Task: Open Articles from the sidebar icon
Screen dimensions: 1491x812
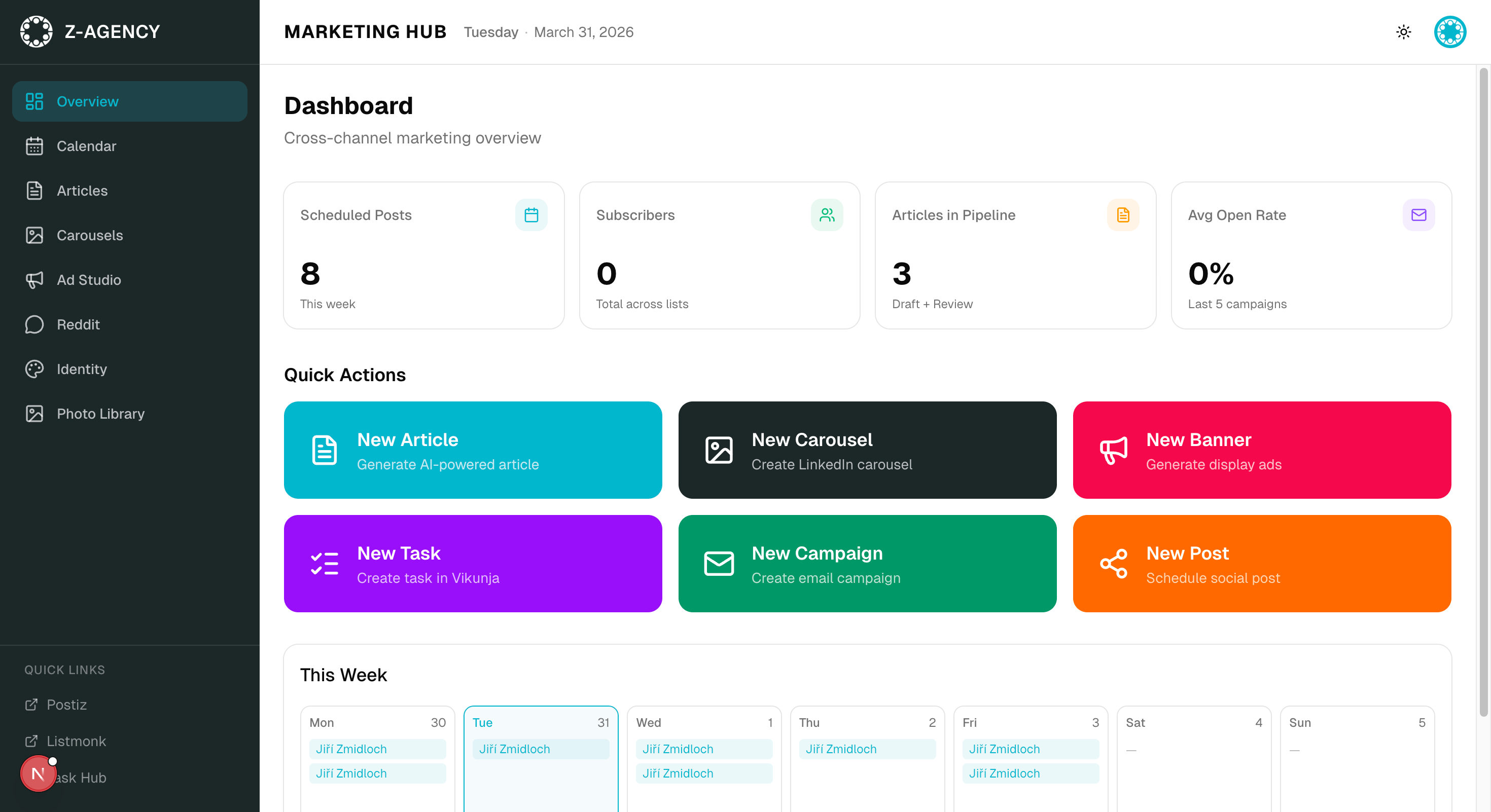Action: [x=34, y=190]
